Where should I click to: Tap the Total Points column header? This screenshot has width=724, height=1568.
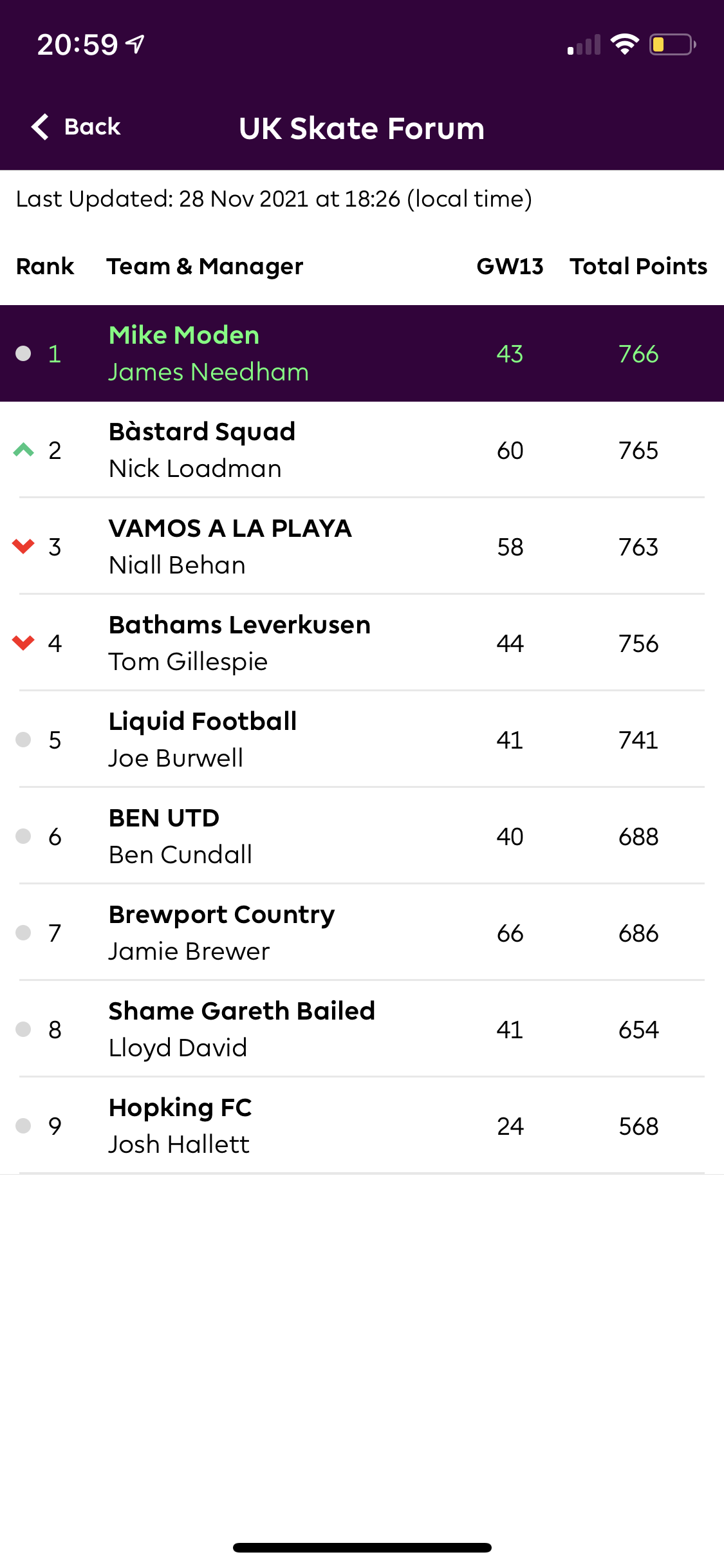[638, 266]
